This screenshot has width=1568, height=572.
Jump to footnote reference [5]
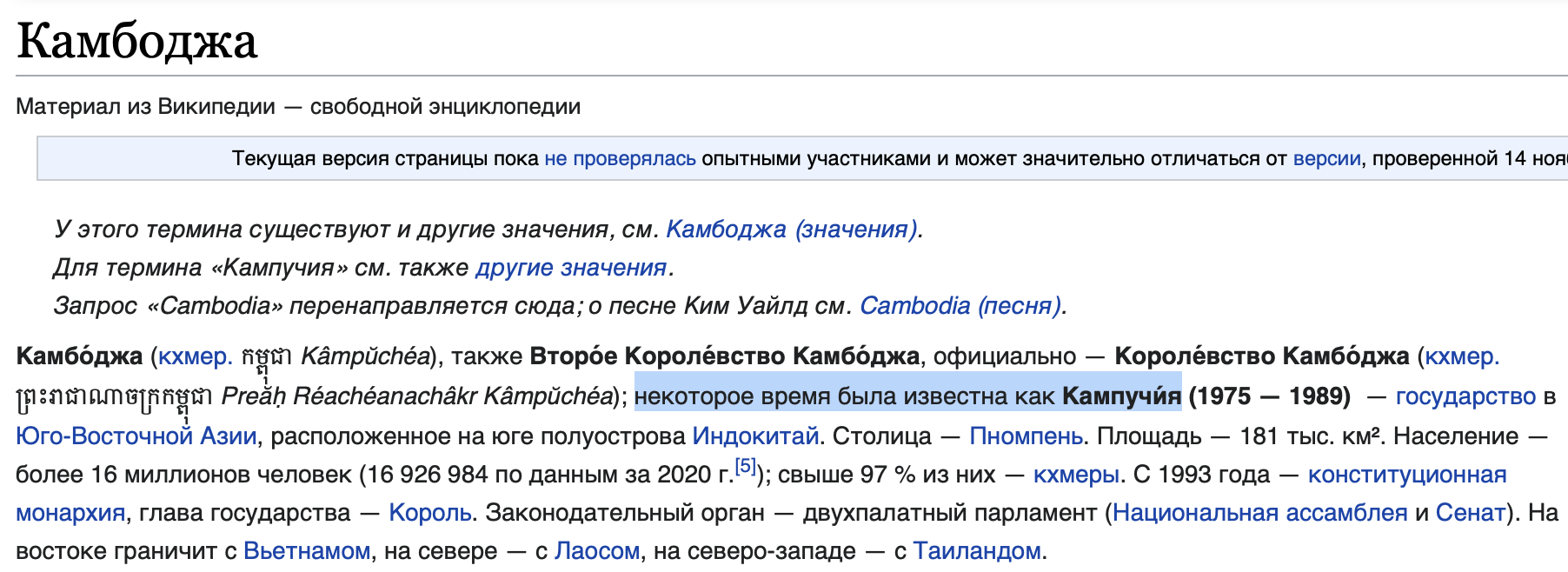tap(745, 467)
